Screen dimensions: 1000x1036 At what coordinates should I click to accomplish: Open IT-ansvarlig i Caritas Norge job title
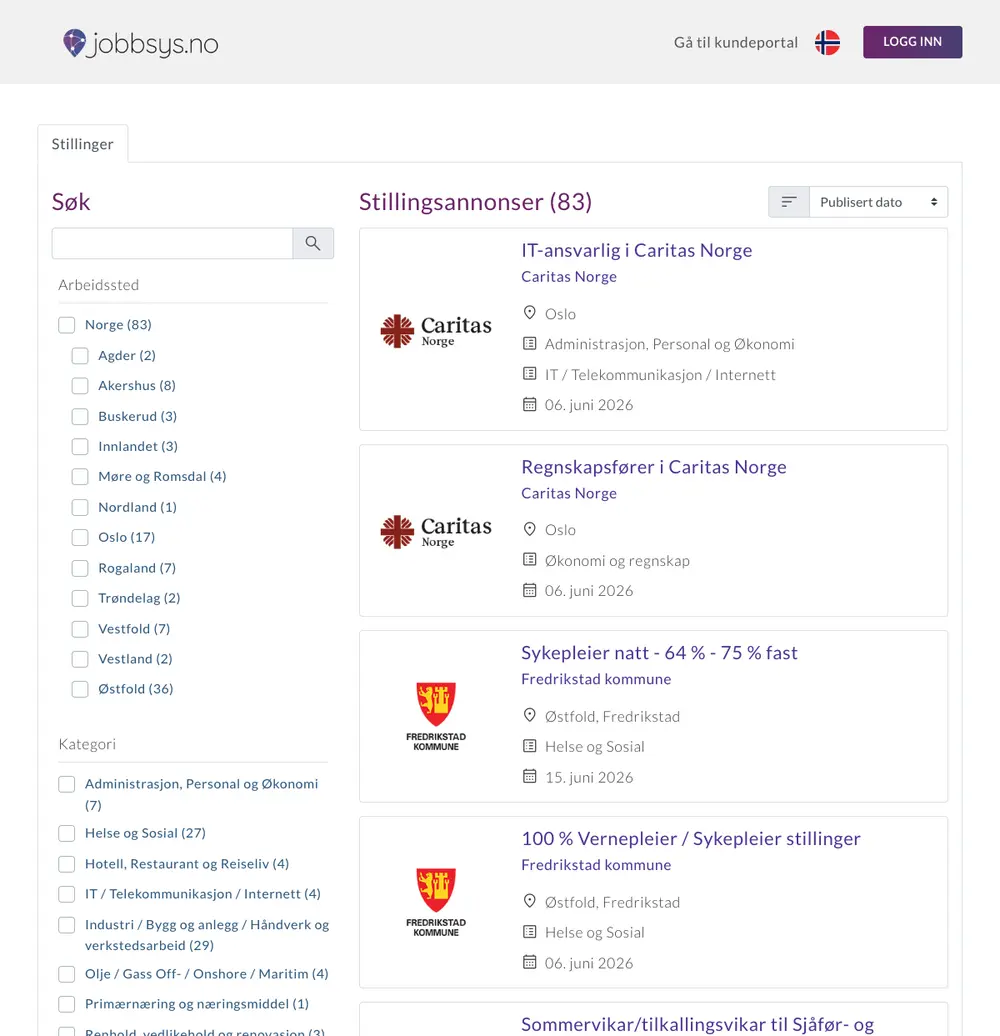(x=637, y=250)
